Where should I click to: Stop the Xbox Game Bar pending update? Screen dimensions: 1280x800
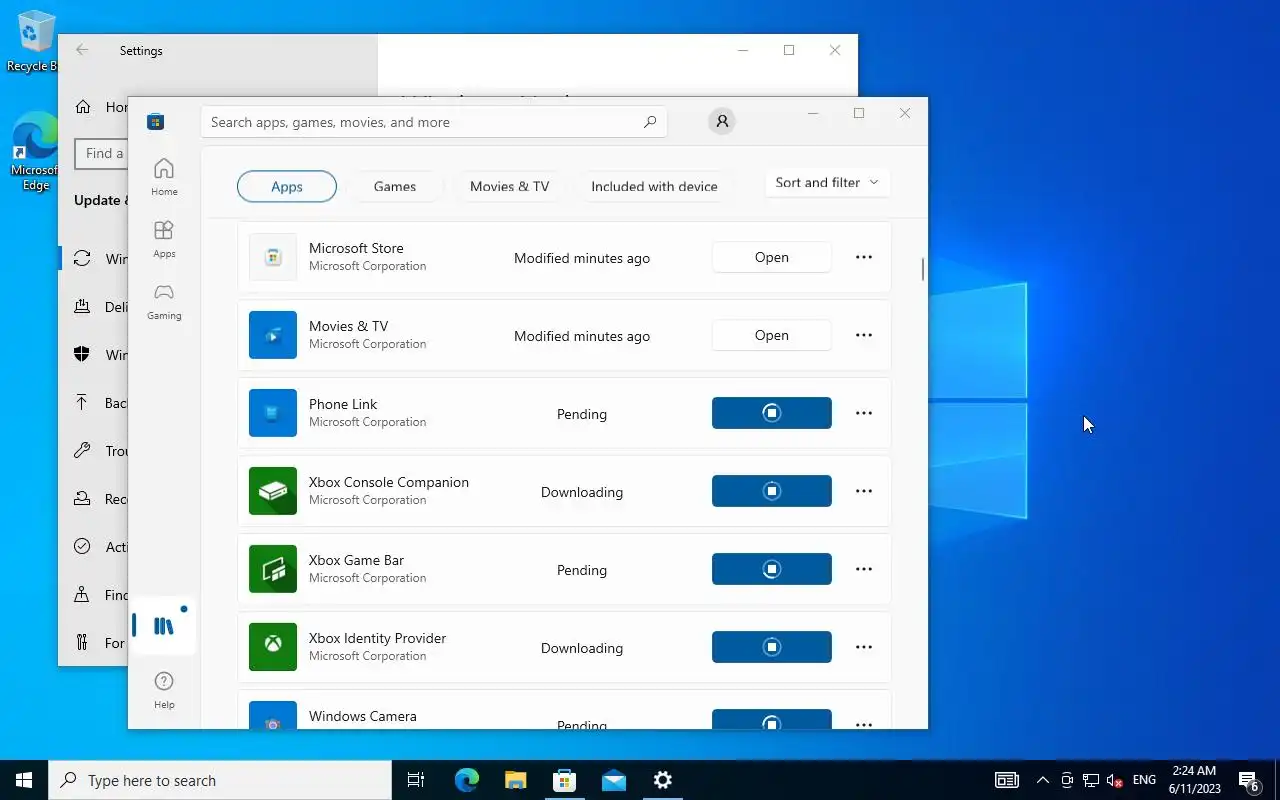pyautogui.click(x=772, y=569)
